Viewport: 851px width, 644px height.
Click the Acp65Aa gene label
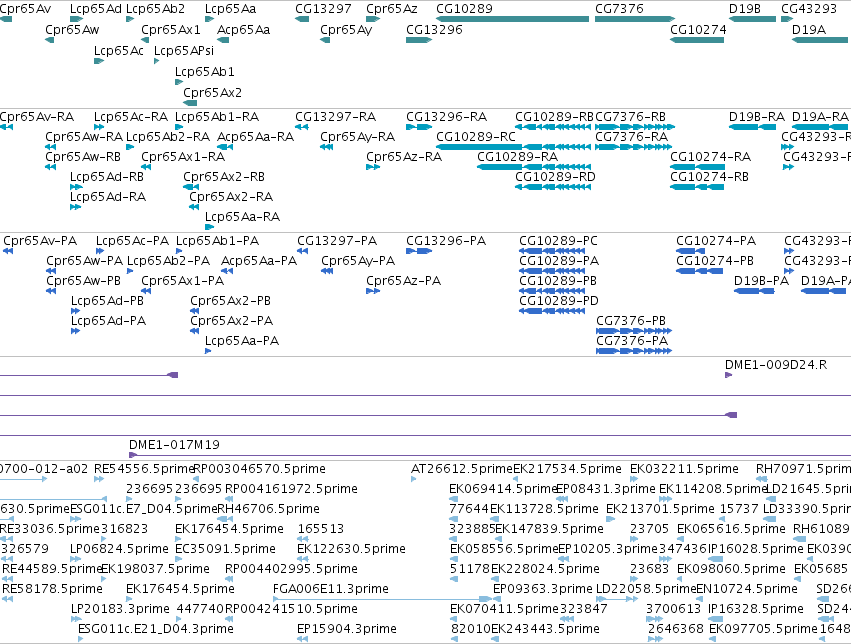pos(243,29)
